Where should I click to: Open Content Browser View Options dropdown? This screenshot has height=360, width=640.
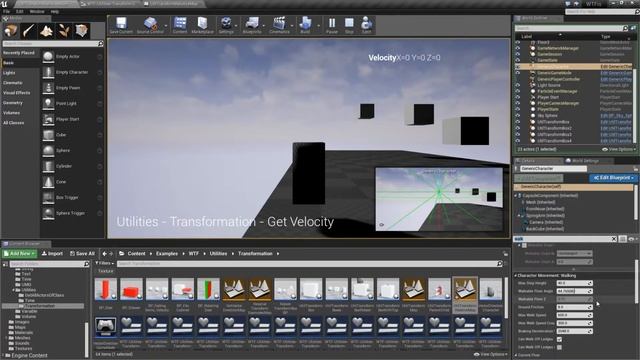pyautogui.click(x=491, y=354)
